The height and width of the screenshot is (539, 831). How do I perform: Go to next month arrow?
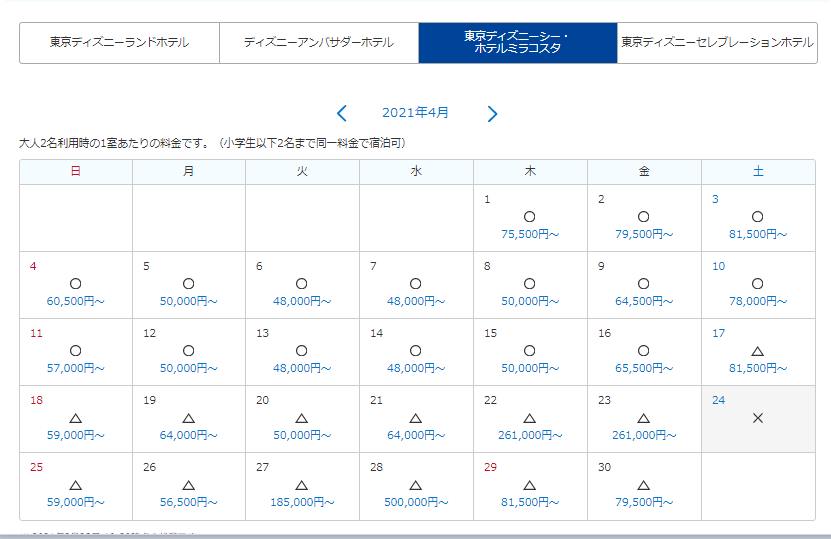tap(492, 113)
